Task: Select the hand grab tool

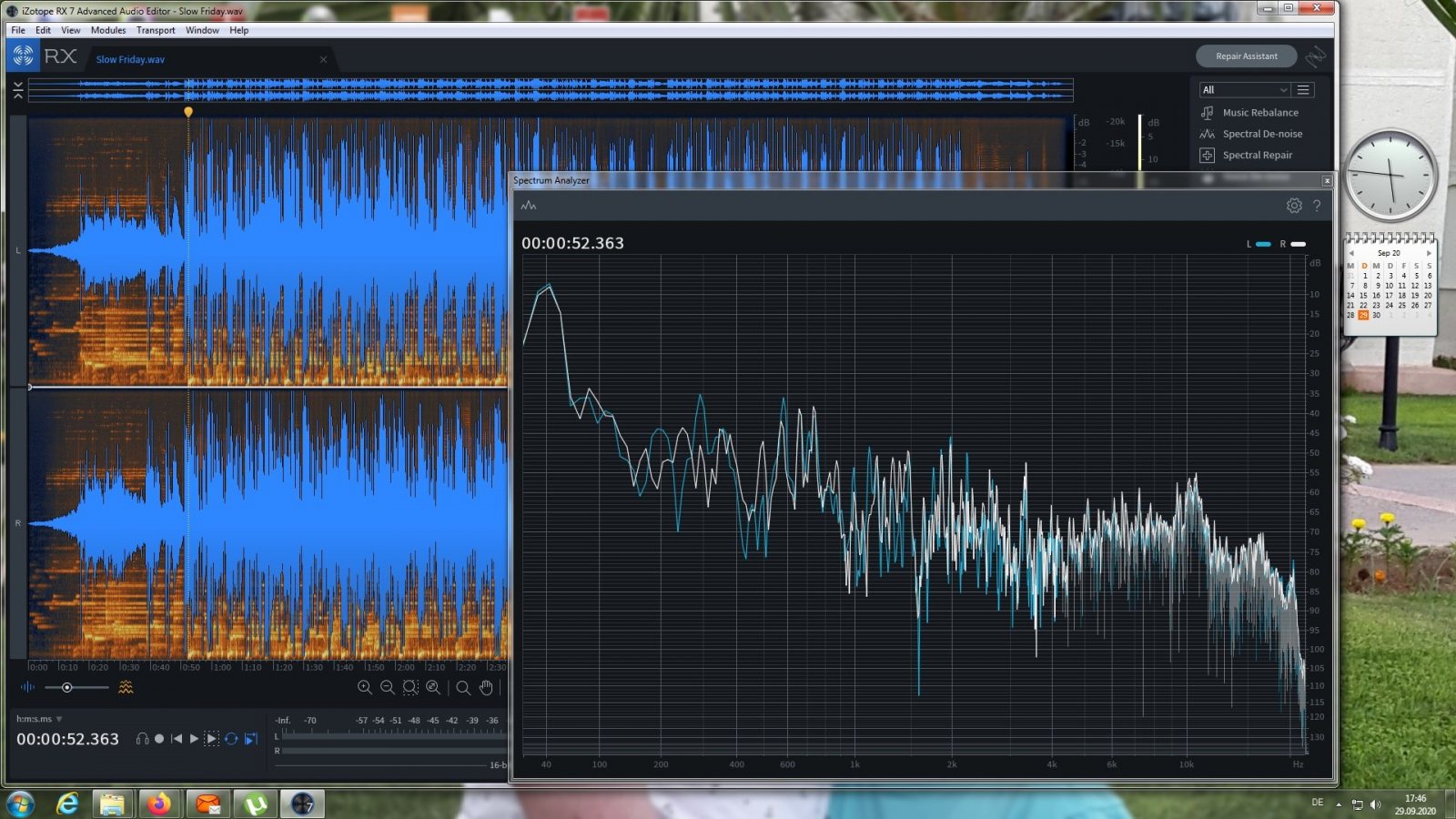Action: tap(486, 688)
